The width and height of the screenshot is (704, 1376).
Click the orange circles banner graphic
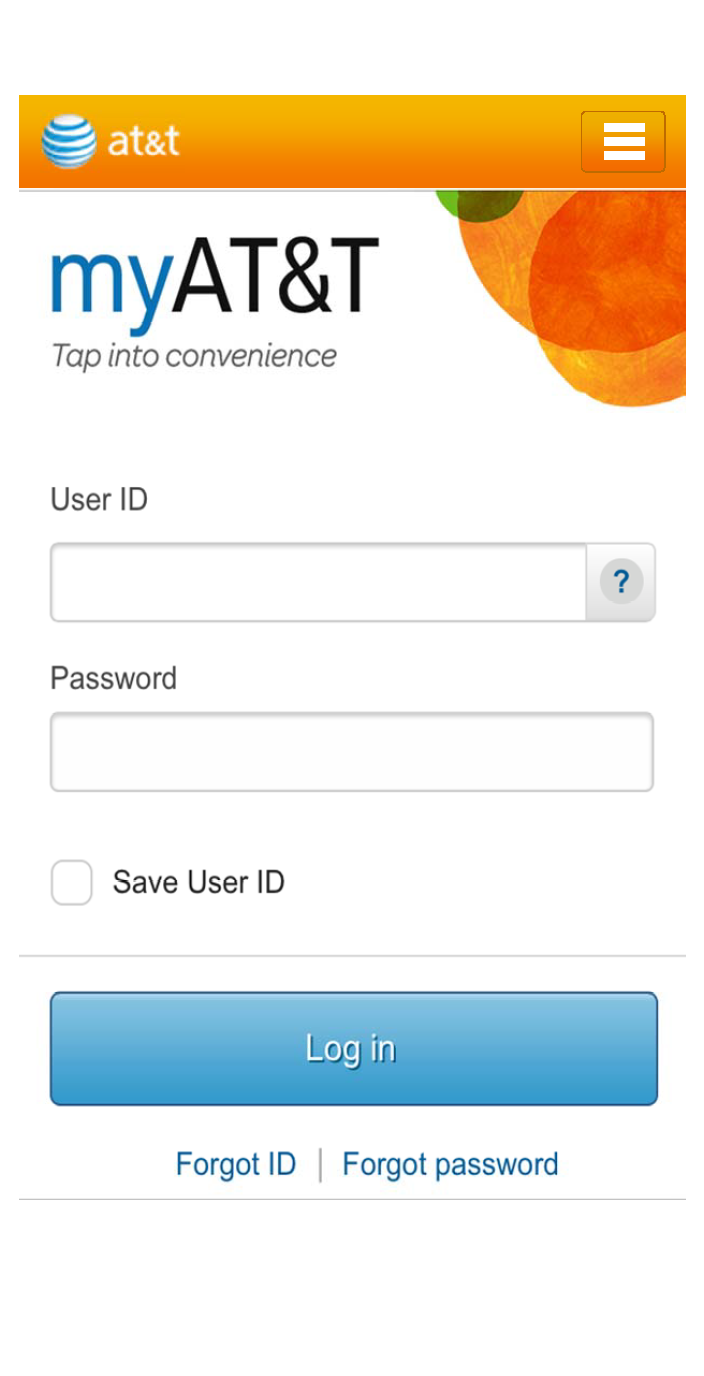tap(600, 290)
